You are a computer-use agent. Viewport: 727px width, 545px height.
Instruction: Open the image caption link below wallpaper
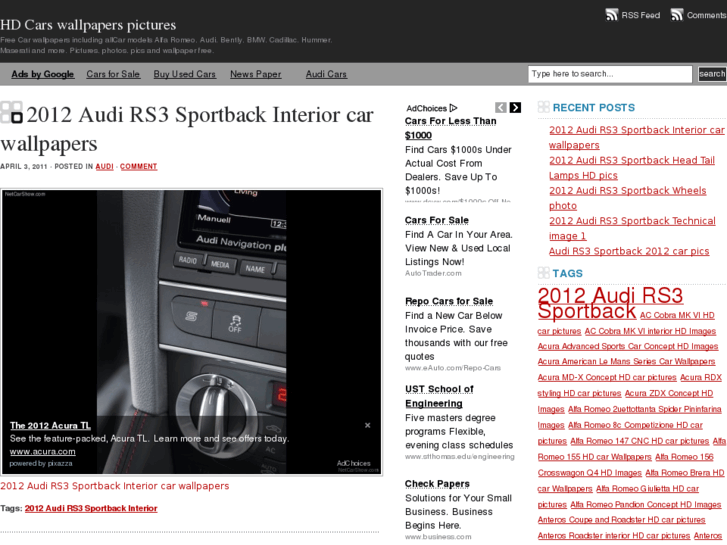pos(115,486)
